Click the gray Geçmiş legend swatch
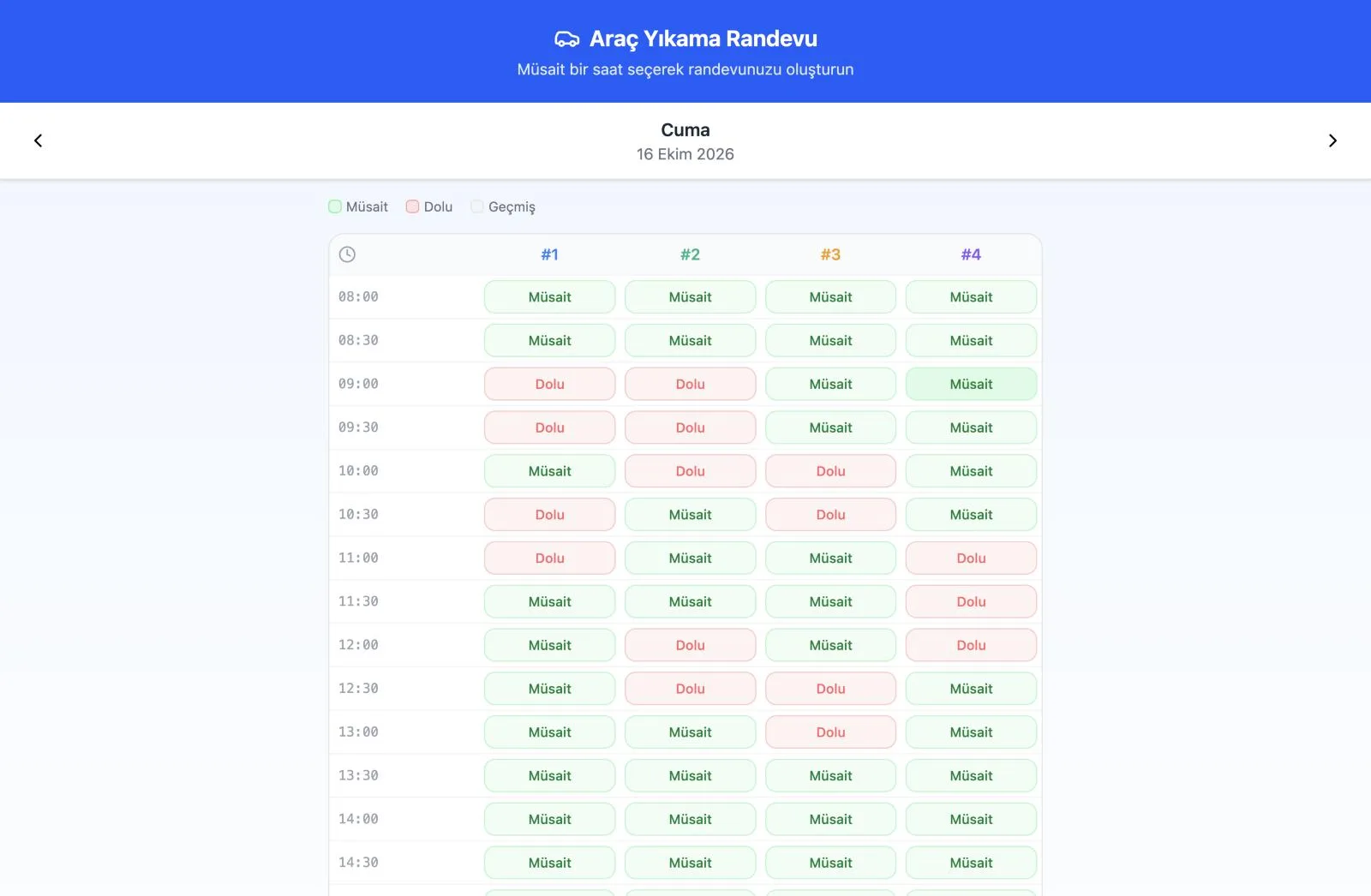Image resolution: width=1371 pixels, height=896 pixels. pyautogui.click(x=477, y=206)
